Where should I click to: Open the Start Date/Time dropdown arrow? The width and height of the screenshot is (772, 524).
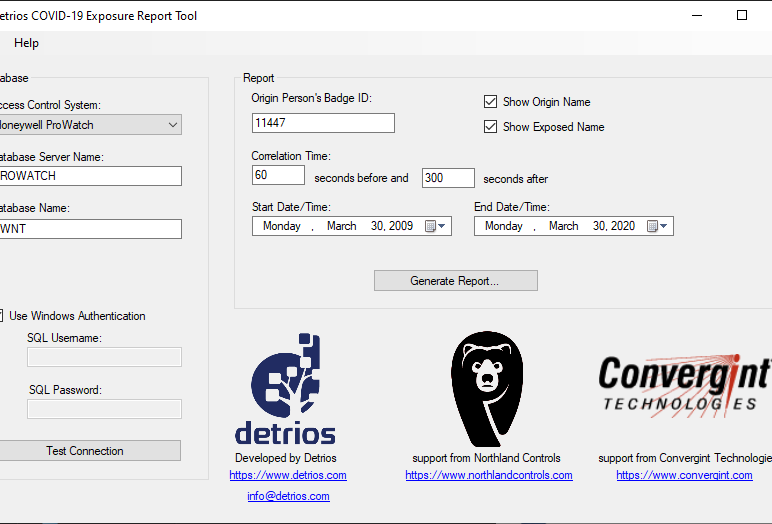coord(443,226)
